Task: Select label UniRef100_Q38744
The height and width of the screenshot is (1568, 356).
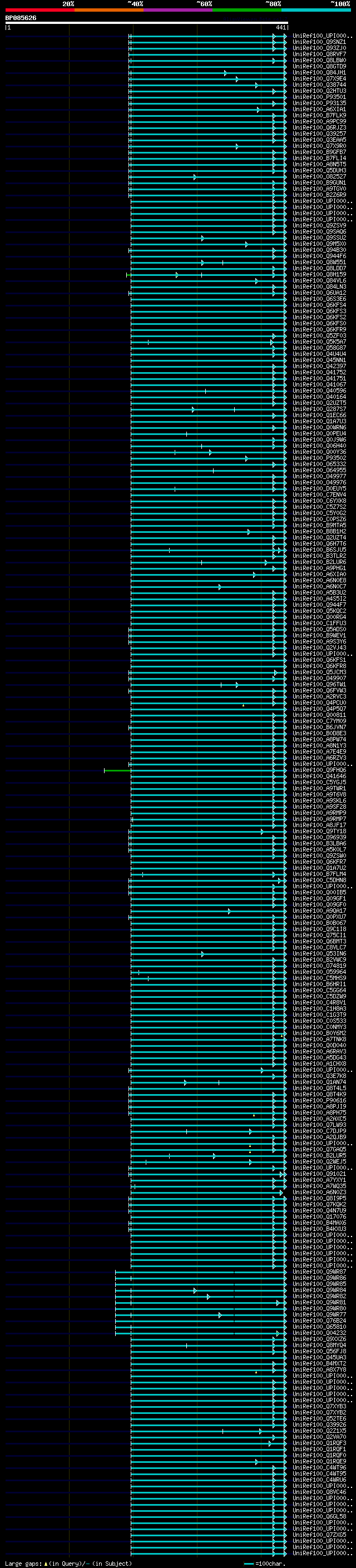Action: click(x=319, y=85)
